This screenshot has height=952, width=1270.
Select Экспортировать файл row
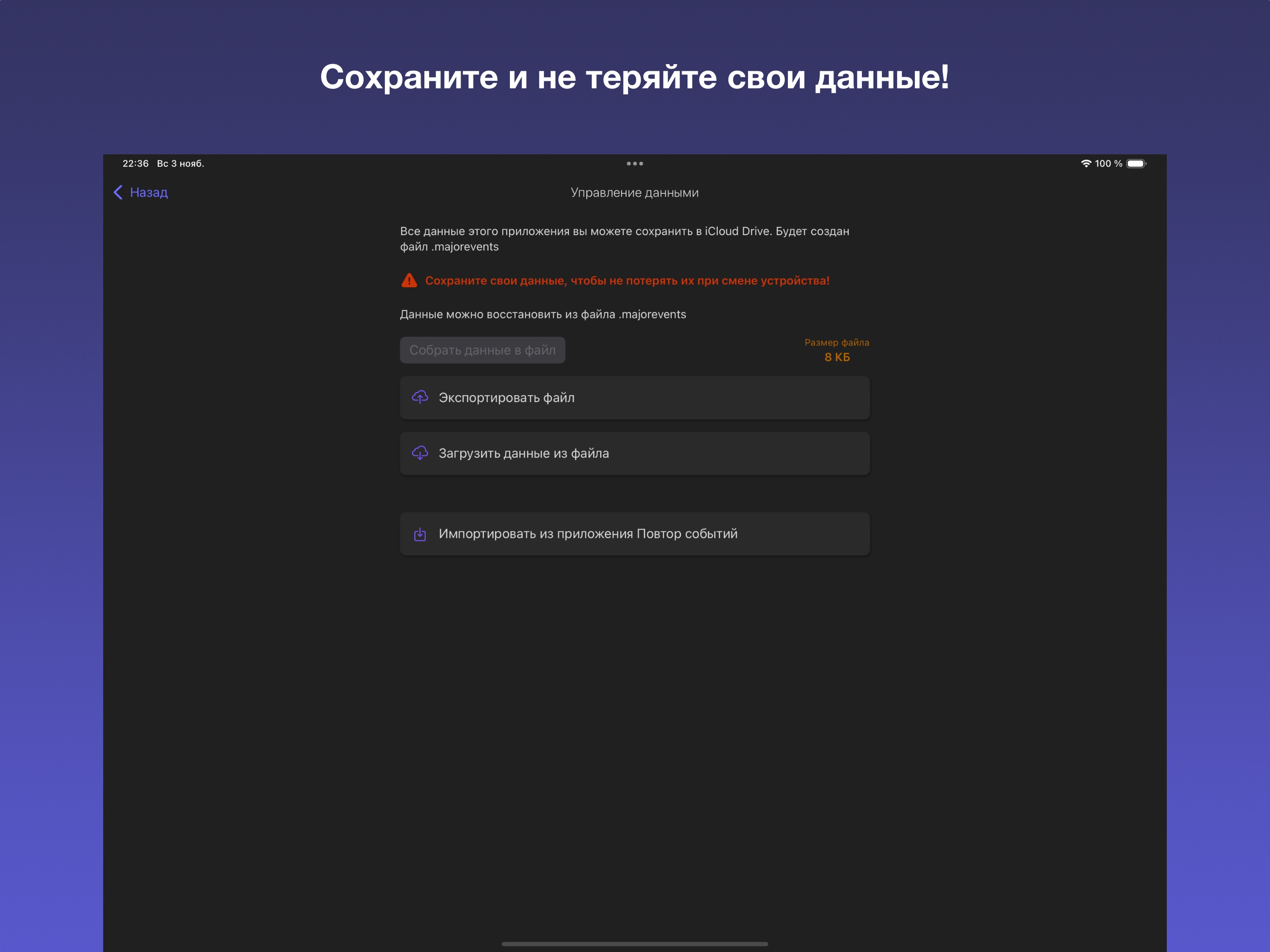(x=635, y=398)
